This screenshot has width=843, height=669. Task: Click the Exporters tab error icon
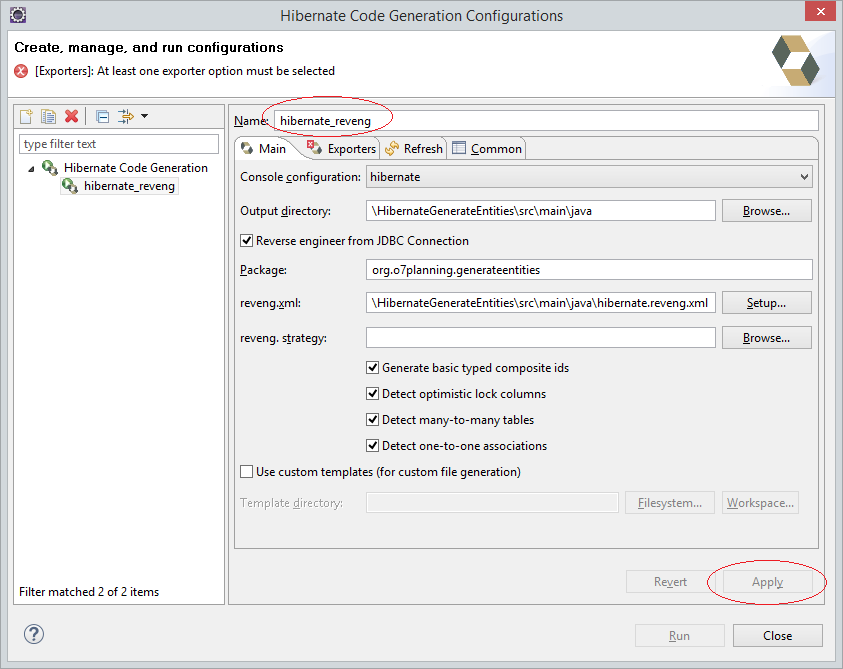click(314, 146)
